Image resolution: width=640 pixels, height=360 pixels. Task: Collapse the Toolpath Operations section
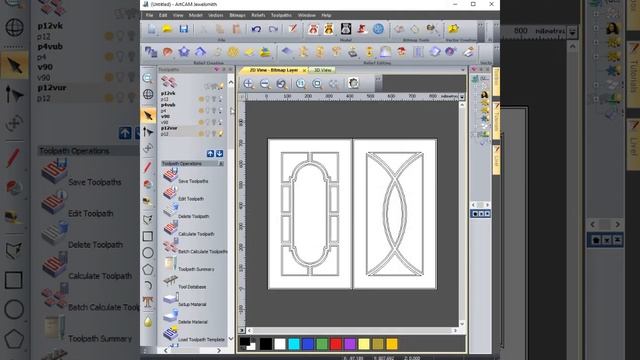[221, 164]
